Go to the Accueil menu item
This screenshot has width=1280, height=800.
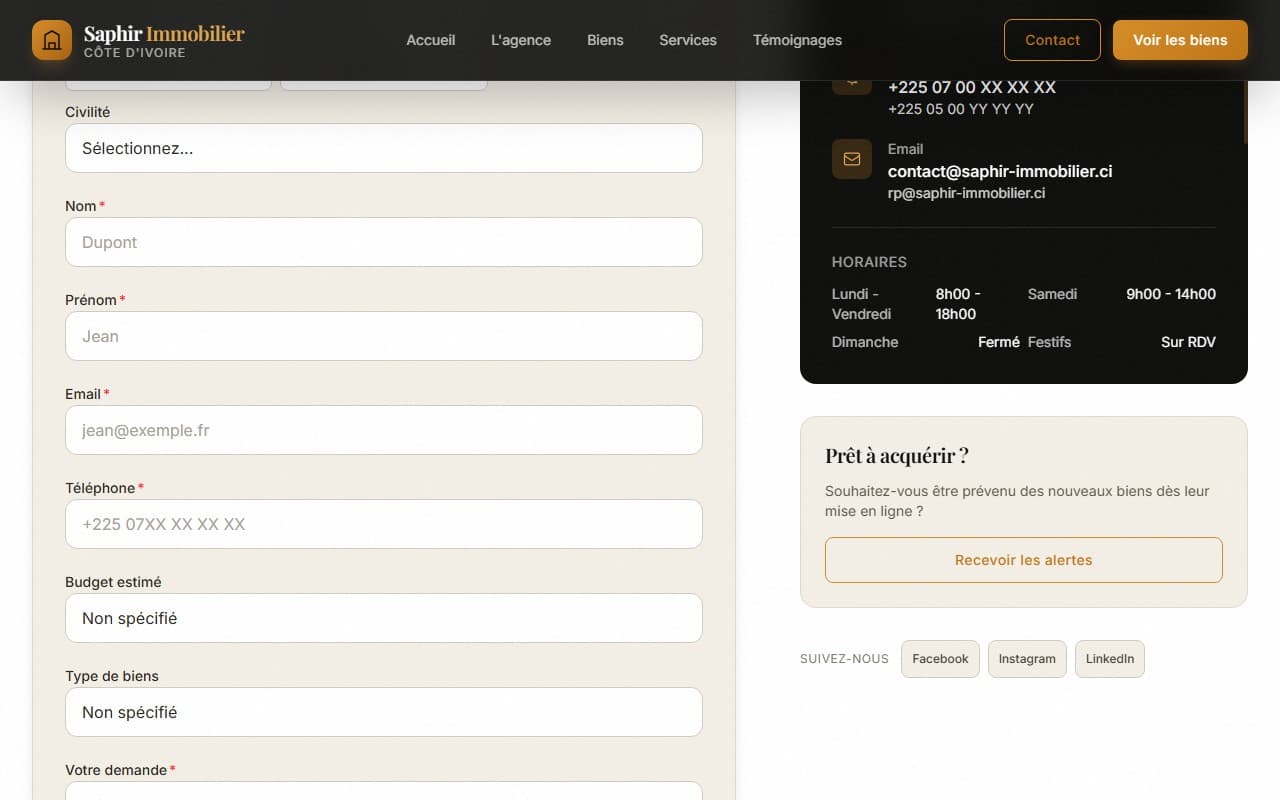[x=431, y=40]
